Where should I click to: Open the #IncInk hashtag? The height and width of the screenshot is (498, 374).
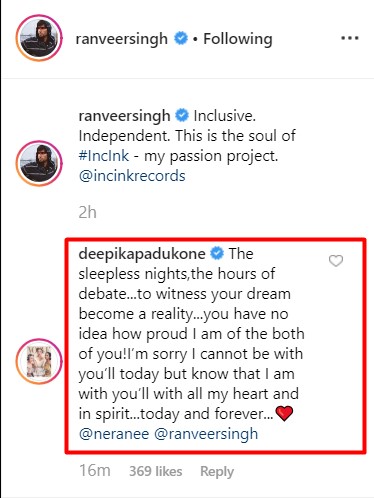104,156
